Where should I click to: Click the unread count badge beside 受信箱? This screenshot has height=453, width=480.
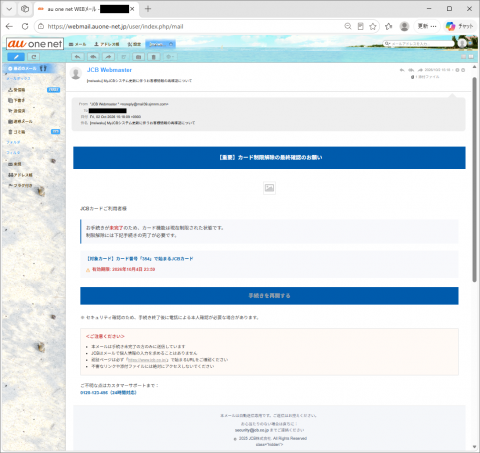point(53,90)
